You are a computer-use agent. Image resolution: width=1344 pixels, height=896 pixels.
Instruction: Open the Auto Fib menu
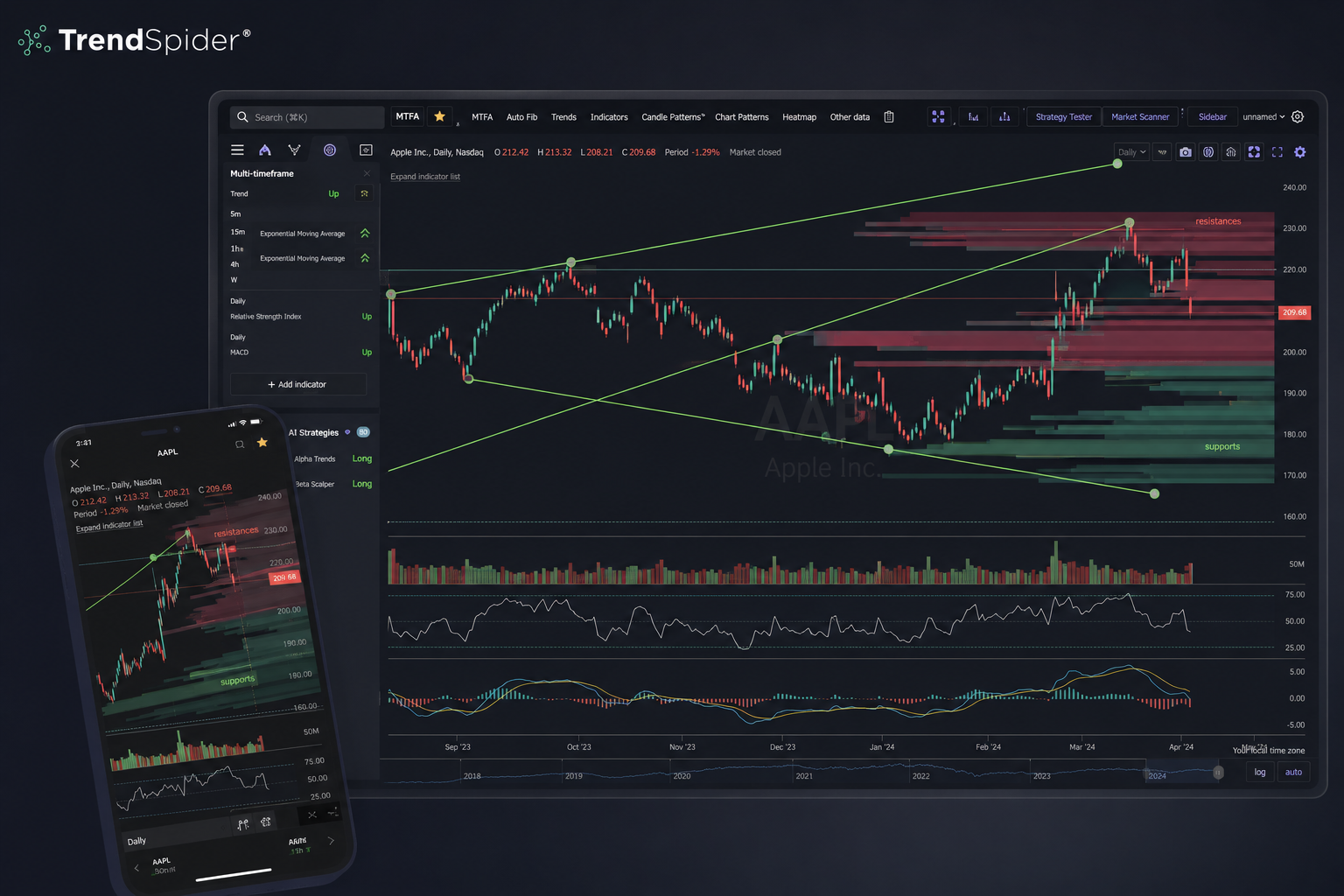click(521, 117)
